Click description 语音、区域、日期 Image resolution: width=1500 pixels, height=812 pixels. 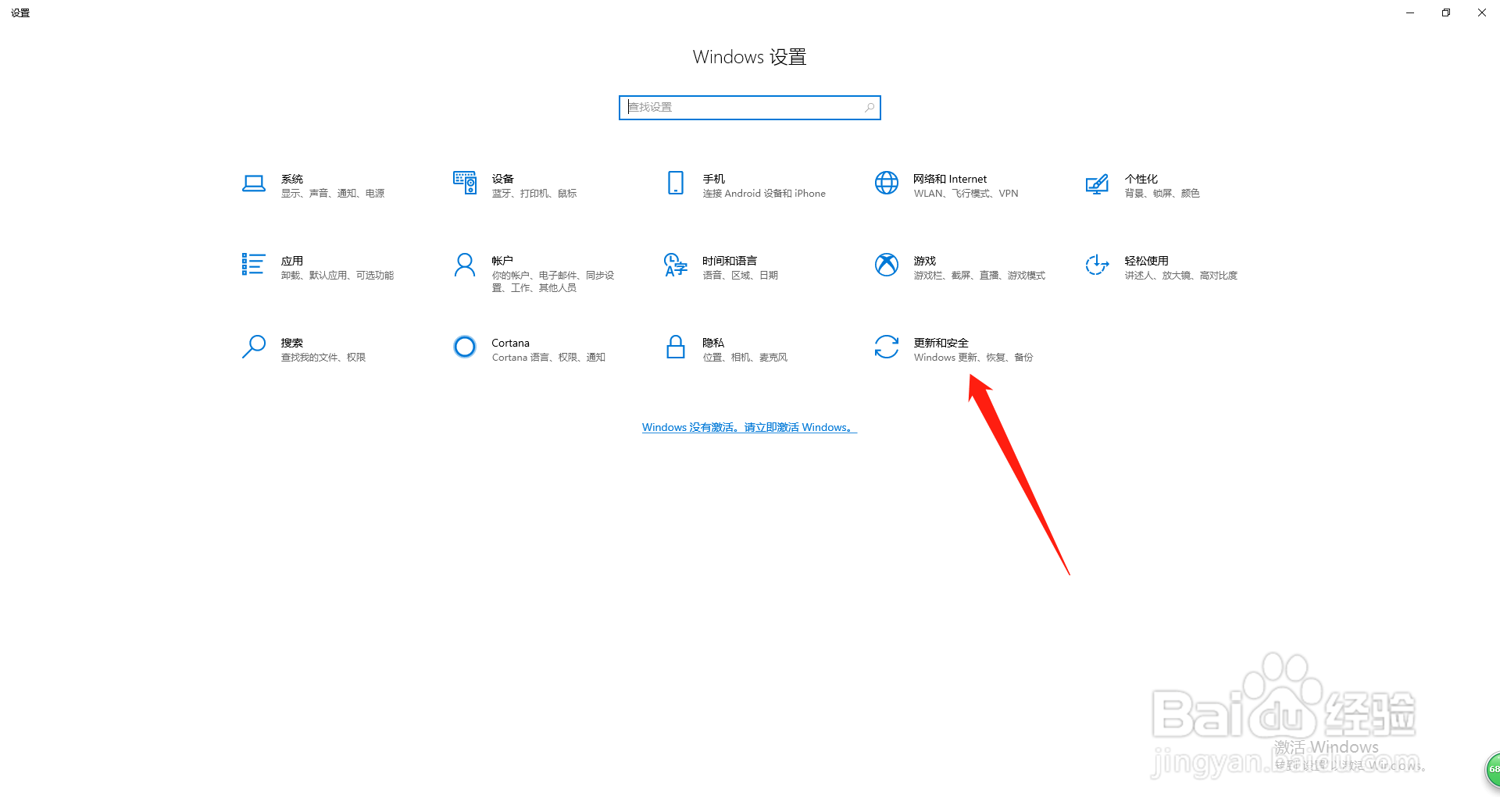tap(741, 276)
